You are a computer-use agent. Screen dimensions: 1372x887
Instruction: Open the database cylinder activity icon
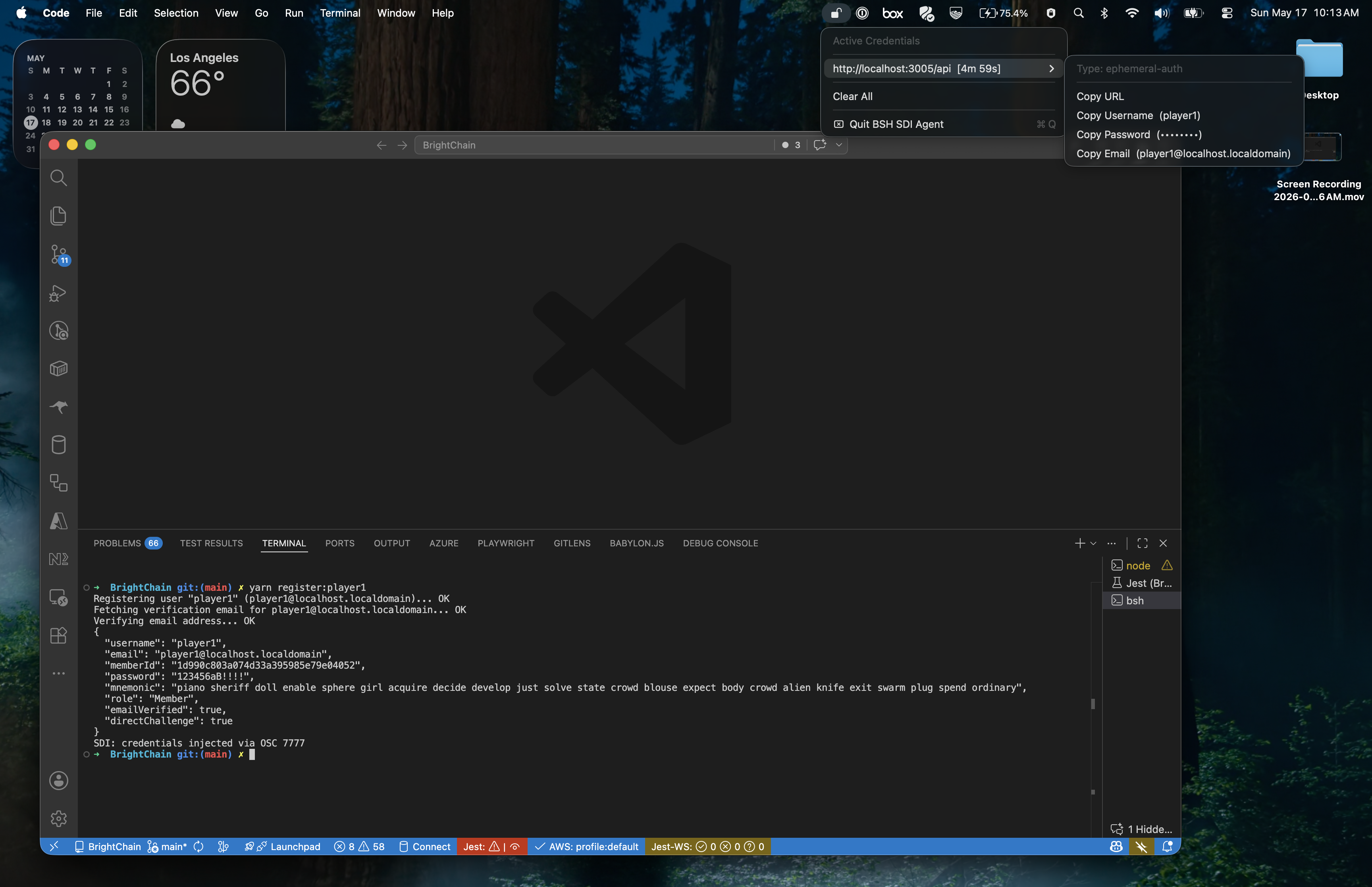[x=58, y=445]
